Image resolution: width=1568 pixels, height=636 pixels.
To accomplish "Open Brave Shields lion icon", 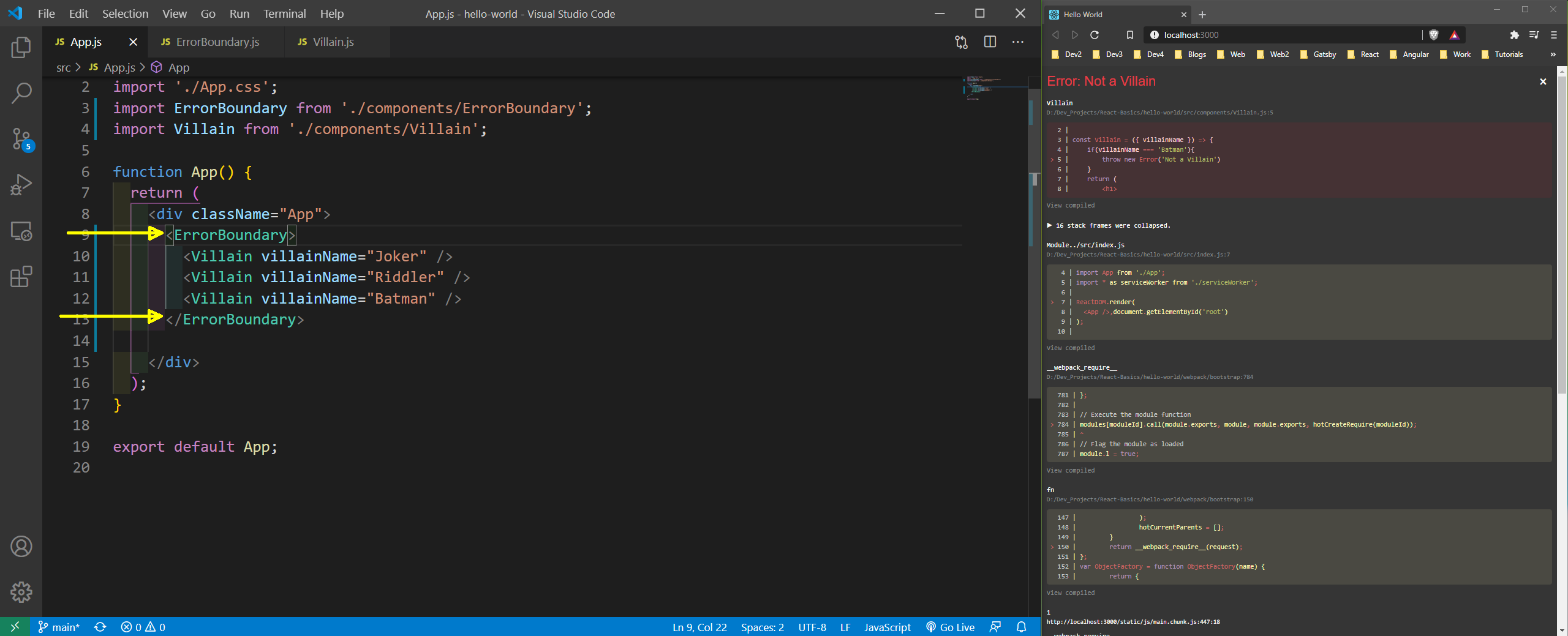I will (1434, 35).
